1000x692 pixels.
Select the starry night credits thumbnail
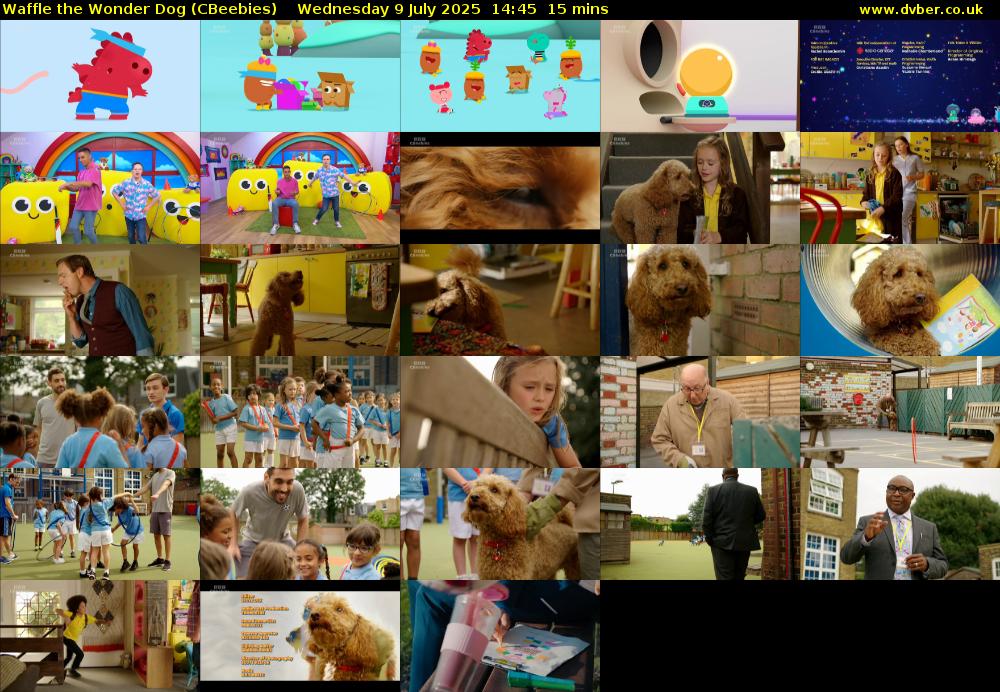[900, 76]
